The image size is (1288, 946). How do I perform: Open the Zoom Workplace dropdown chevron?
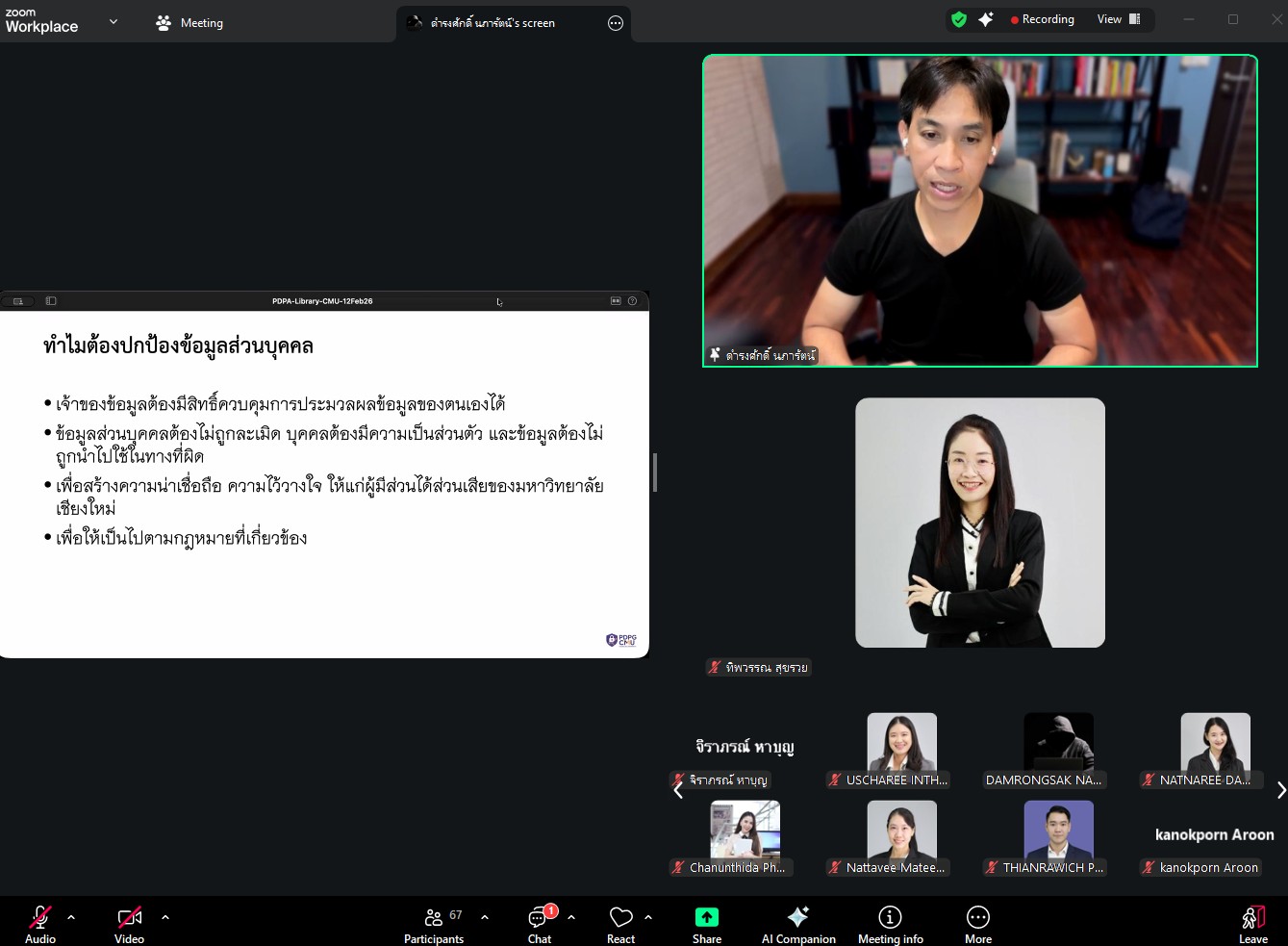114,21
